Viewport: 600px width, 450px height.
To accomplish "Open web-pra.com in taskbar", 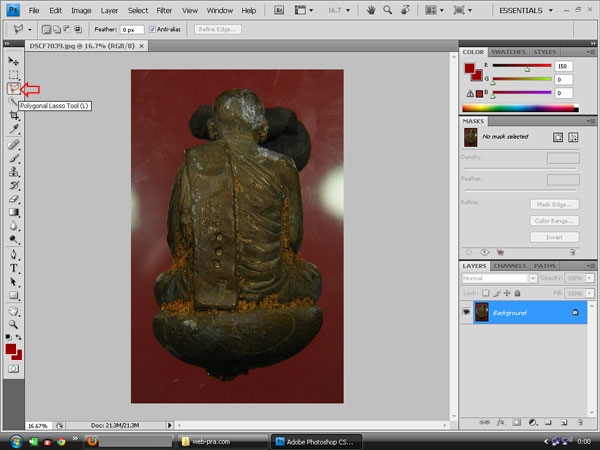I will click(222, 442).
